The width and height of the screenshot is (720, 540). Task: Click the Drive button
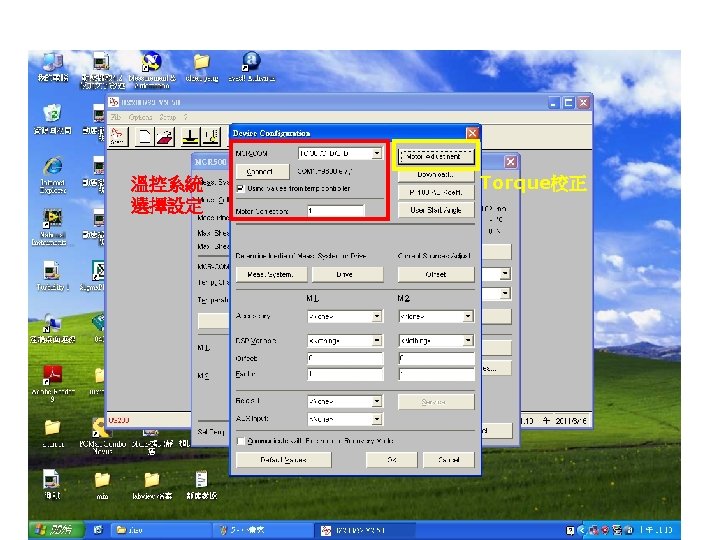click(x=348, y=274)
